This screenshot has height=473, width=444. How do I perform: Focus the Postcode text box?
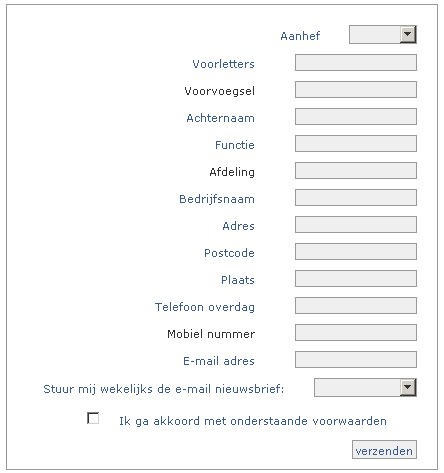(x=356, y=252)
